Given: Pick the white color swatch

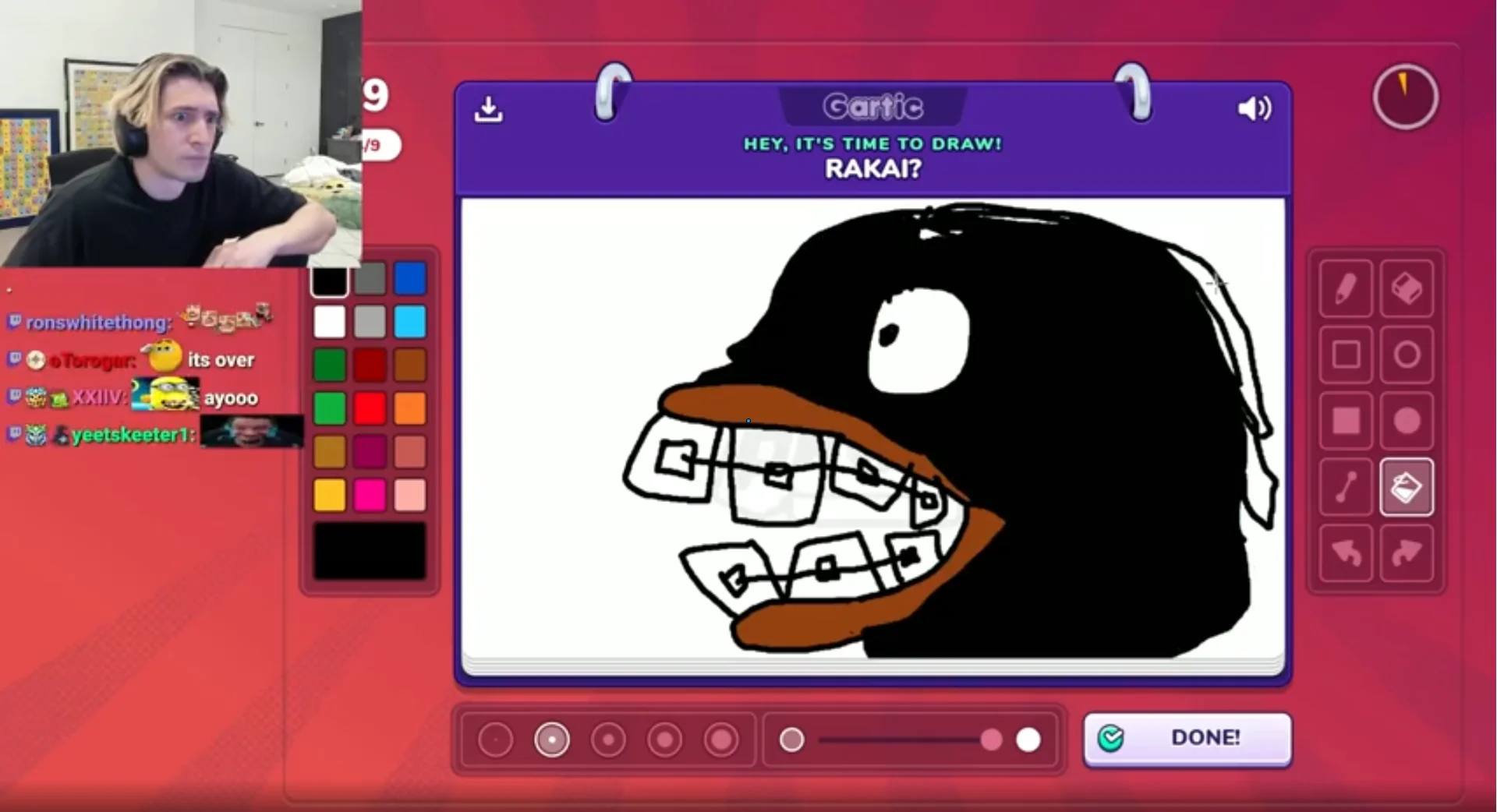Looking at the screenshot, I should tap(330, 322).
